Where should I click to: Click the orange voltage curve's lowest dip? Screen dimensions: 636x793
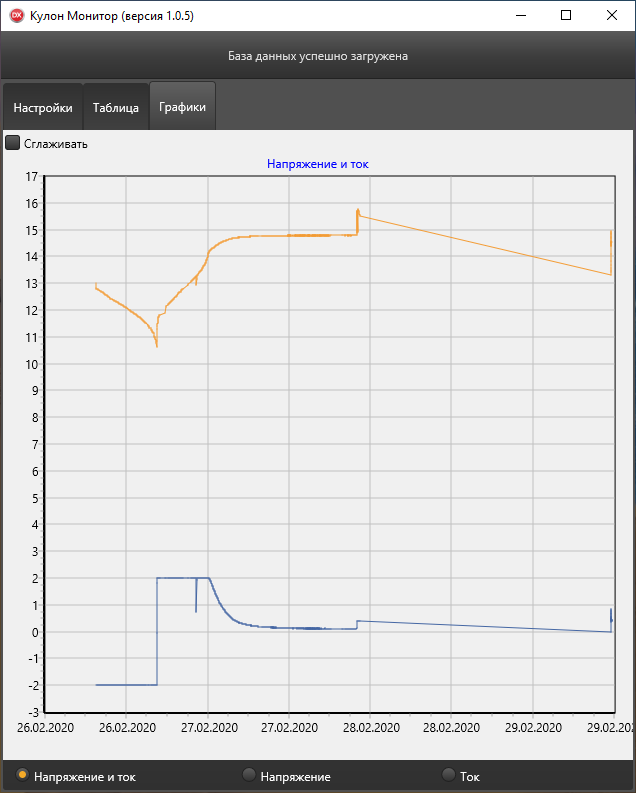pos(157,345)
